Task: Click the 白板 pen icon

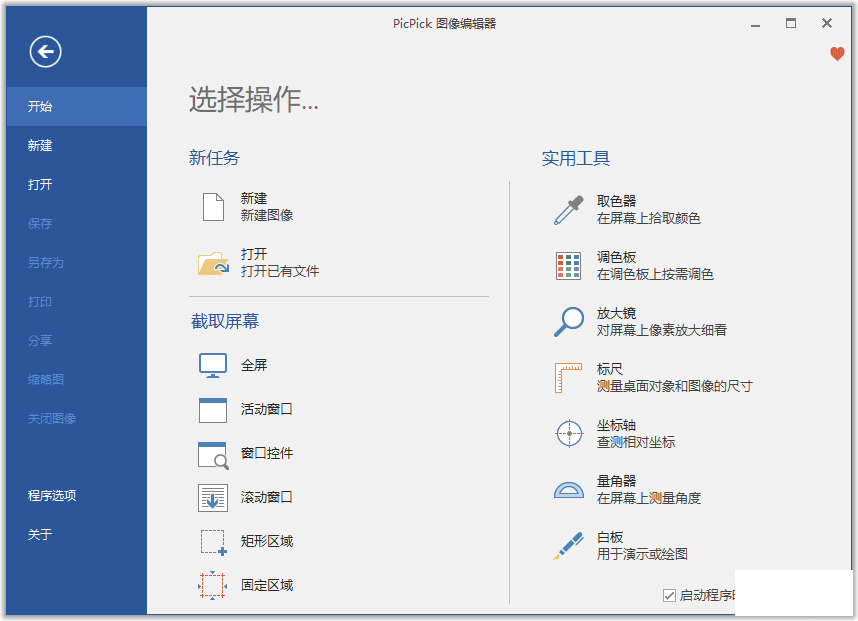Action: pos(569,545)
